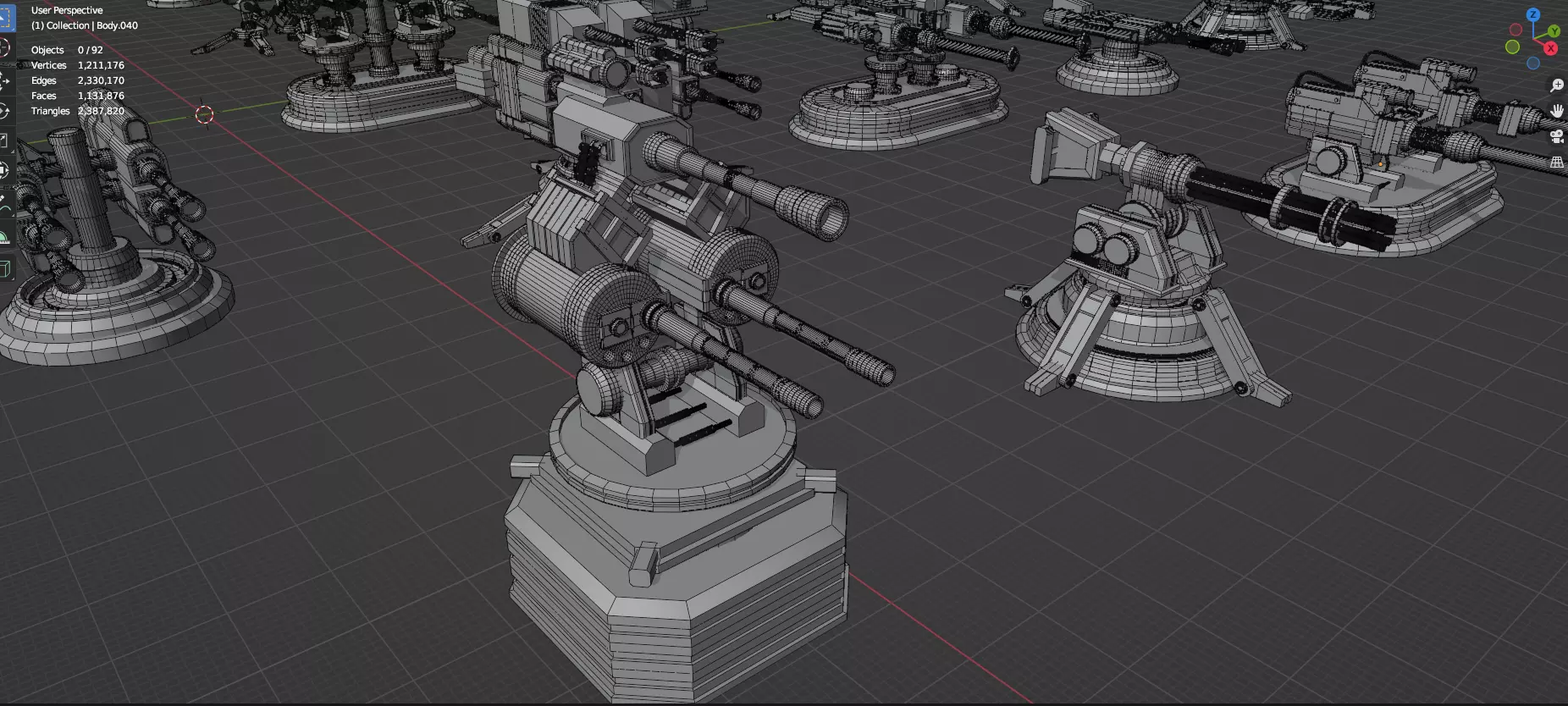This screenshot has height=706, width=1568.
Task: Snap view to X axis on gizmo
Action: 1551,48
